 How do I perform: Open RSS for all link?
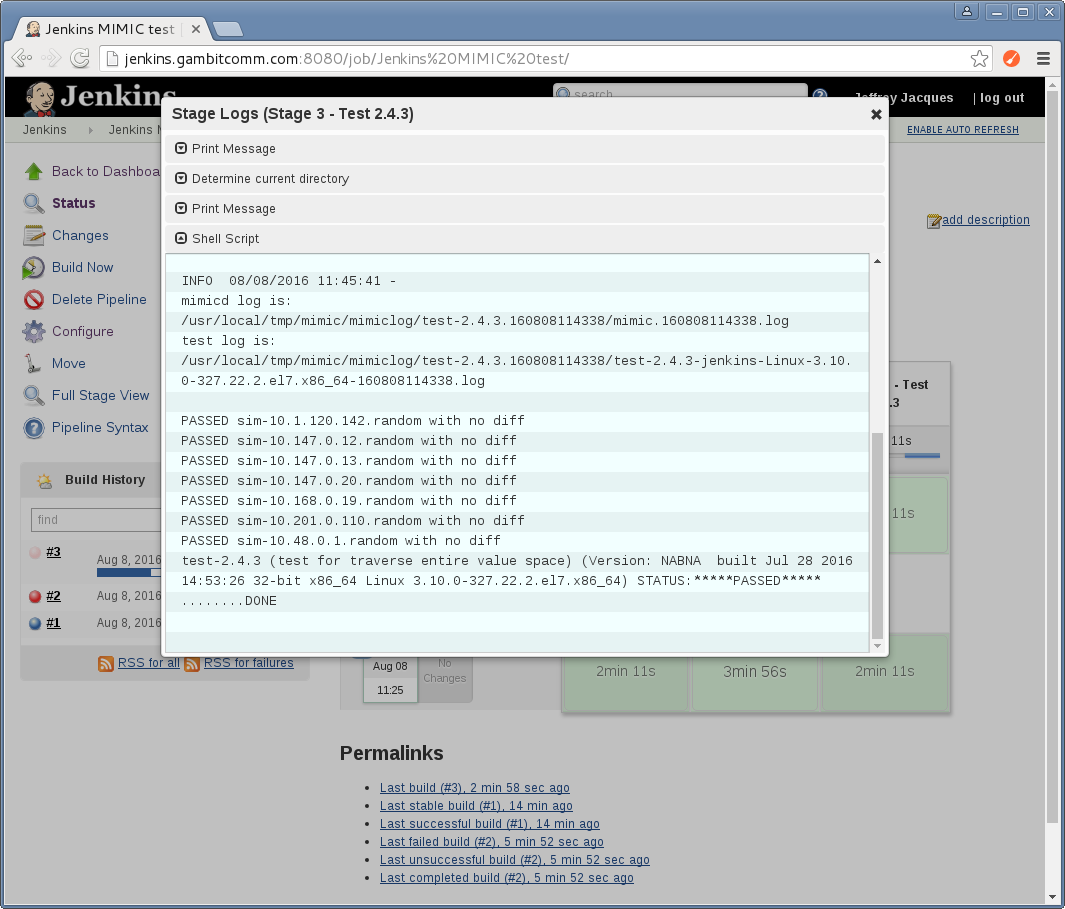click(x=149, y=662)
